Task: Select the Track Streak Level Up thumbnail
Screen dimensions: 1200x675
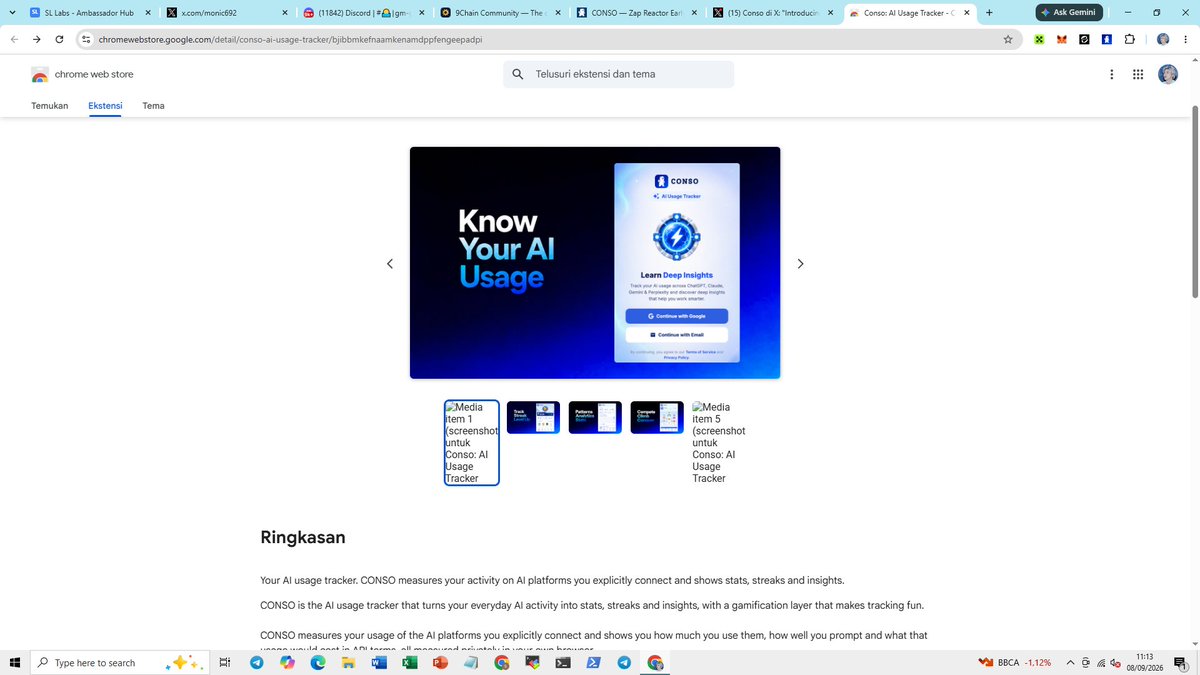Action: tap(533, 418)
